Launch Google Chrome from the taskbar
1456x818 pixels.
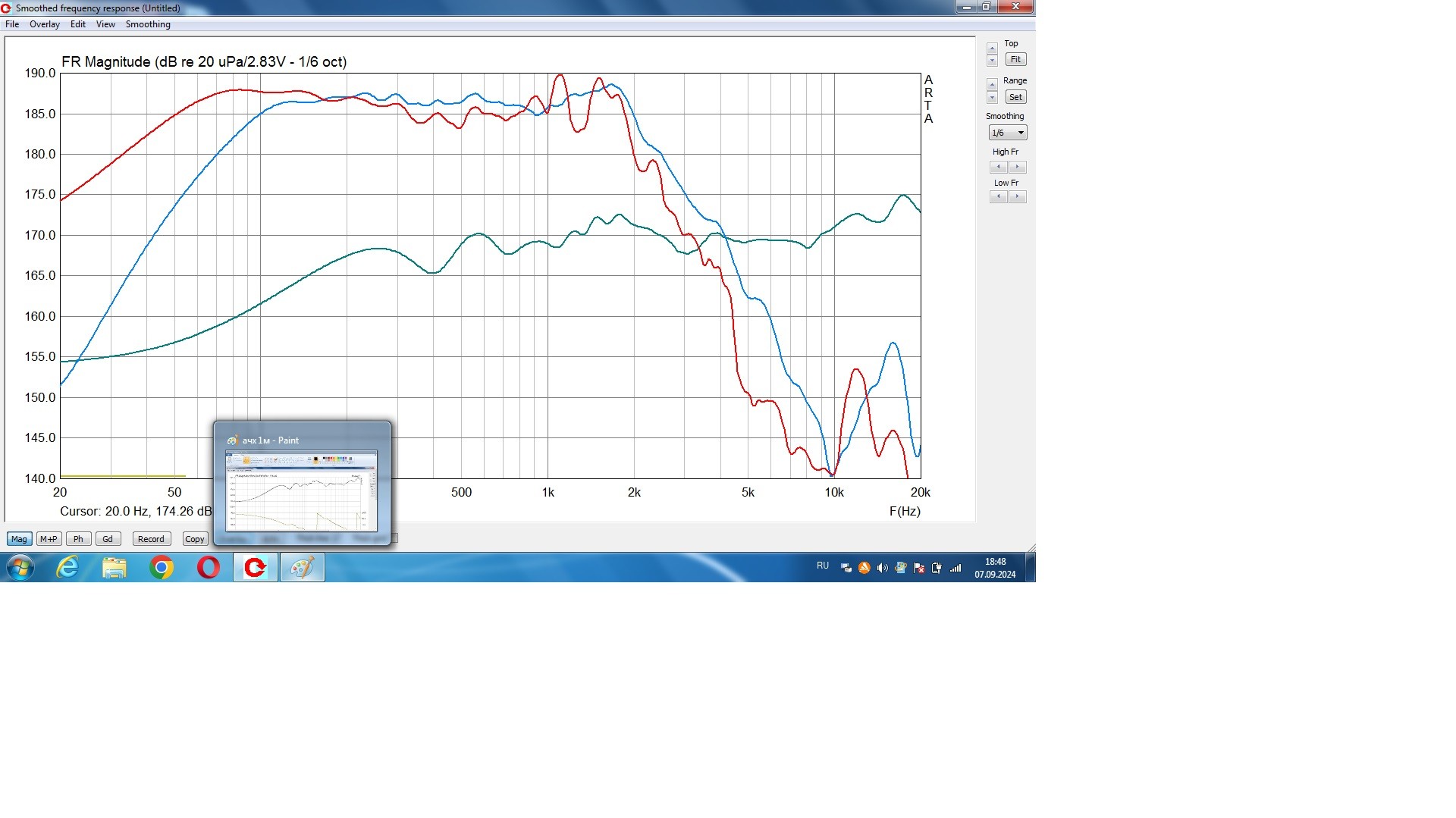click(161, 567)
